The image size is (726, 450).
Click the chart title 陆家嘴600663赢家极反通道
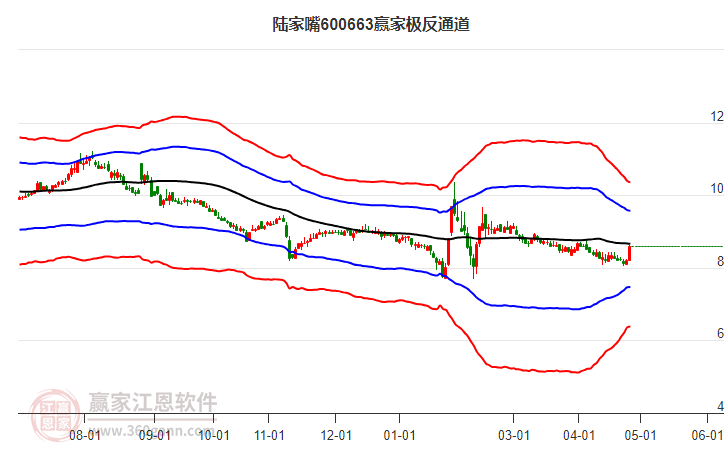coord(371,24)
